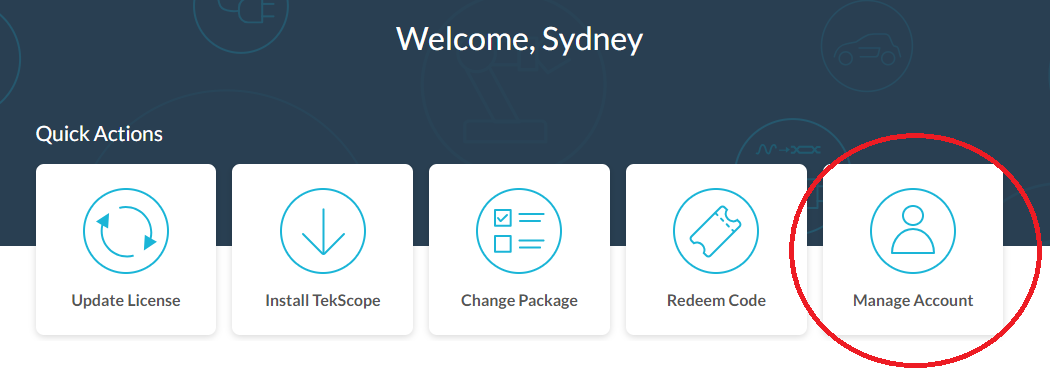Select the "Manage Account" text label
Screen dimensions: 1050x380
tap(913, 300)
